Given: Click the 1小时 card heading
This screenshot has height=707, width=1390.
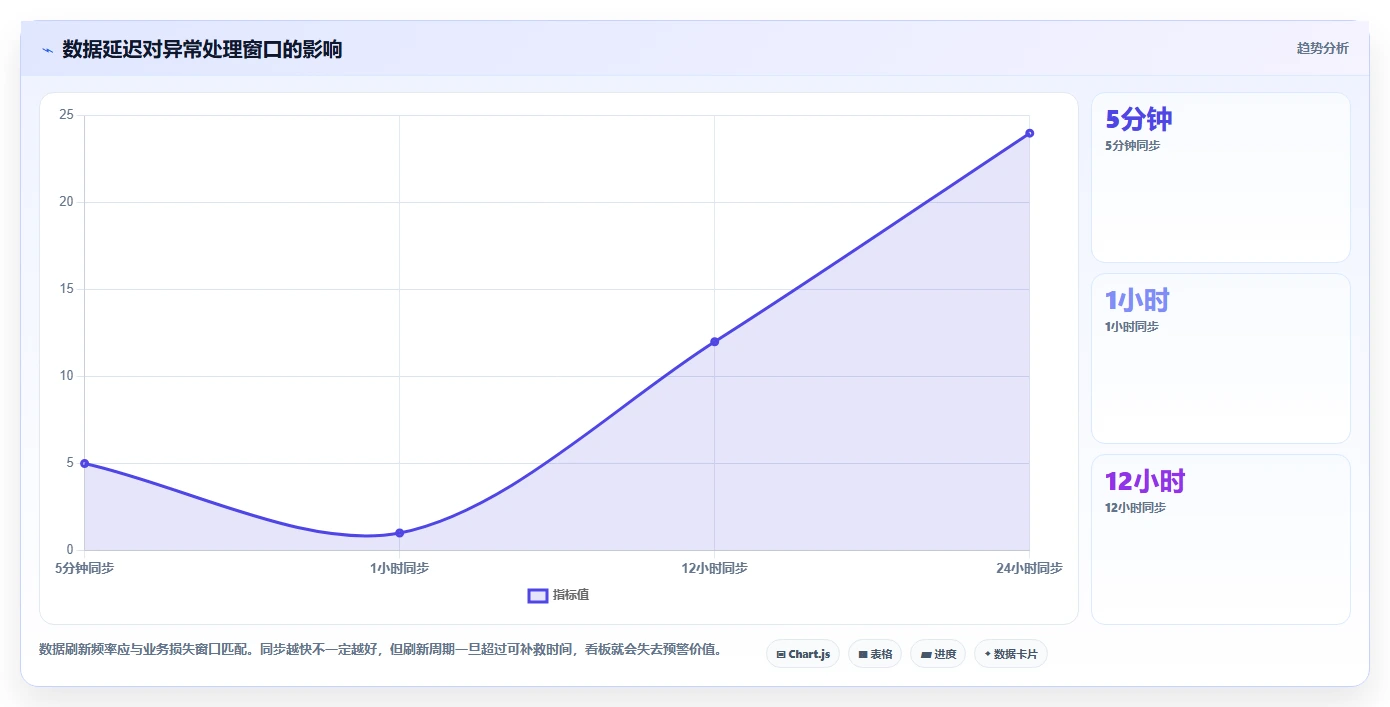Looking at the screenshot, I should coord(1138,300).
